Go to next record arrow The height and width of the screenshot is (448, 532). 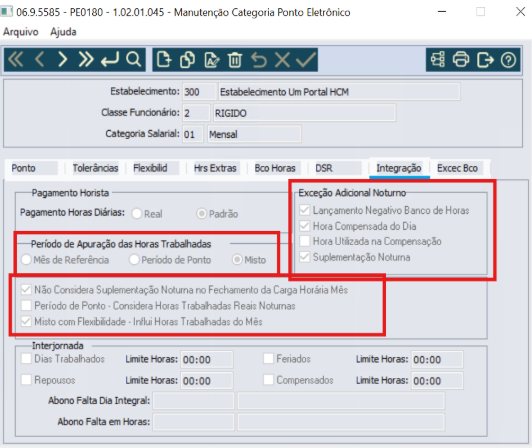(62, 60)
